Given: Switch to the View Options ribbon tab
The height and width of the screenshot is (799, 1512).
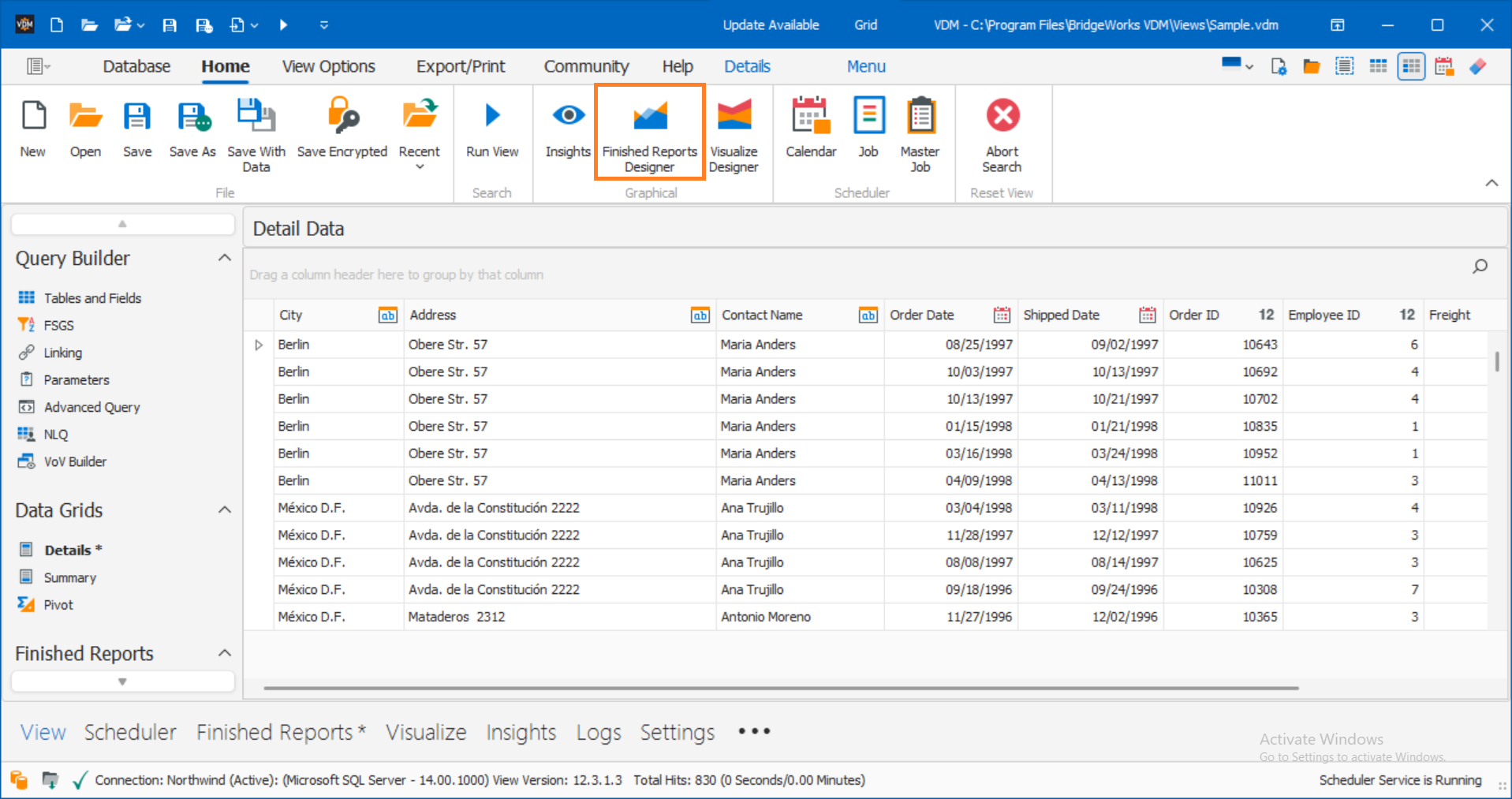Looking at the screenshot, I should (x=328, y=66).
